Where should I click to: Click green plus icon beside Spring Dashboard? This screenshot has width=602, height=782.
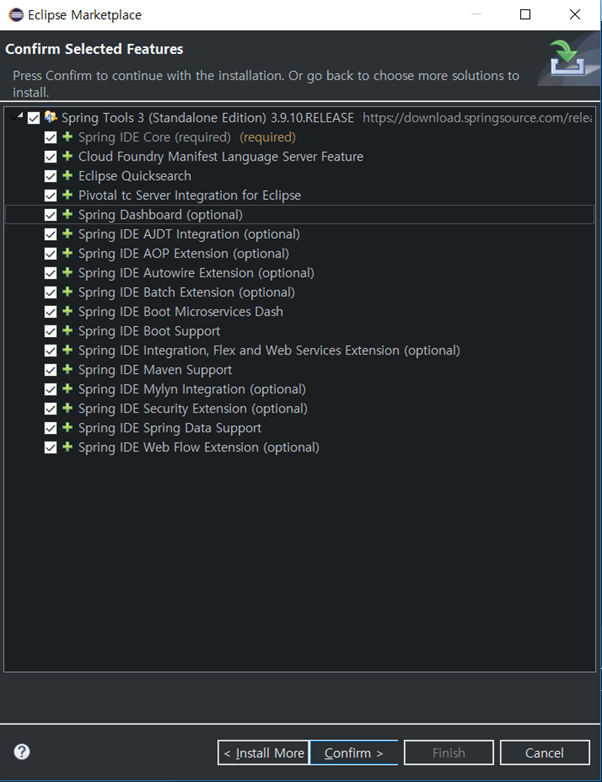pos(67,214)
